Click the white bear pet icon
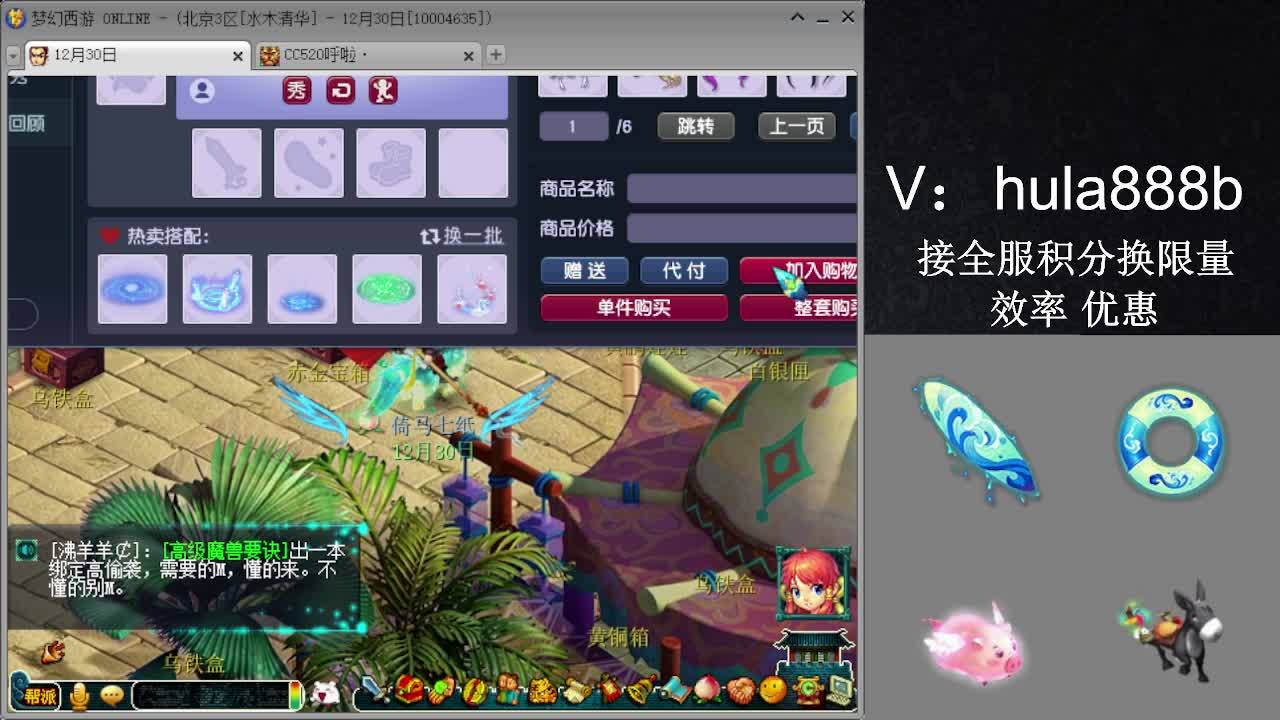 pyautogui.click(x=323, y=692)
